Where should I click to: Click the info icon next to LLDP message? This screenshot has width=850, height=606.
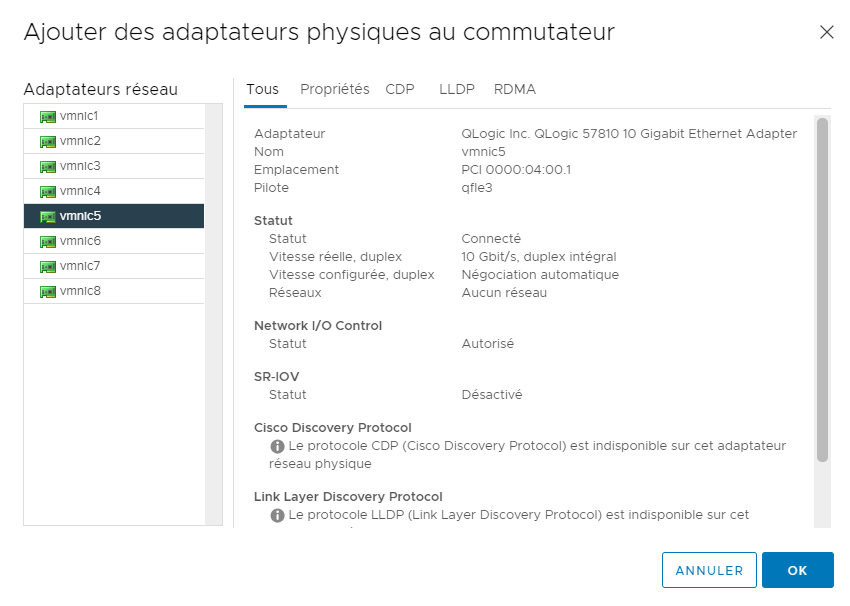(277, 515)
